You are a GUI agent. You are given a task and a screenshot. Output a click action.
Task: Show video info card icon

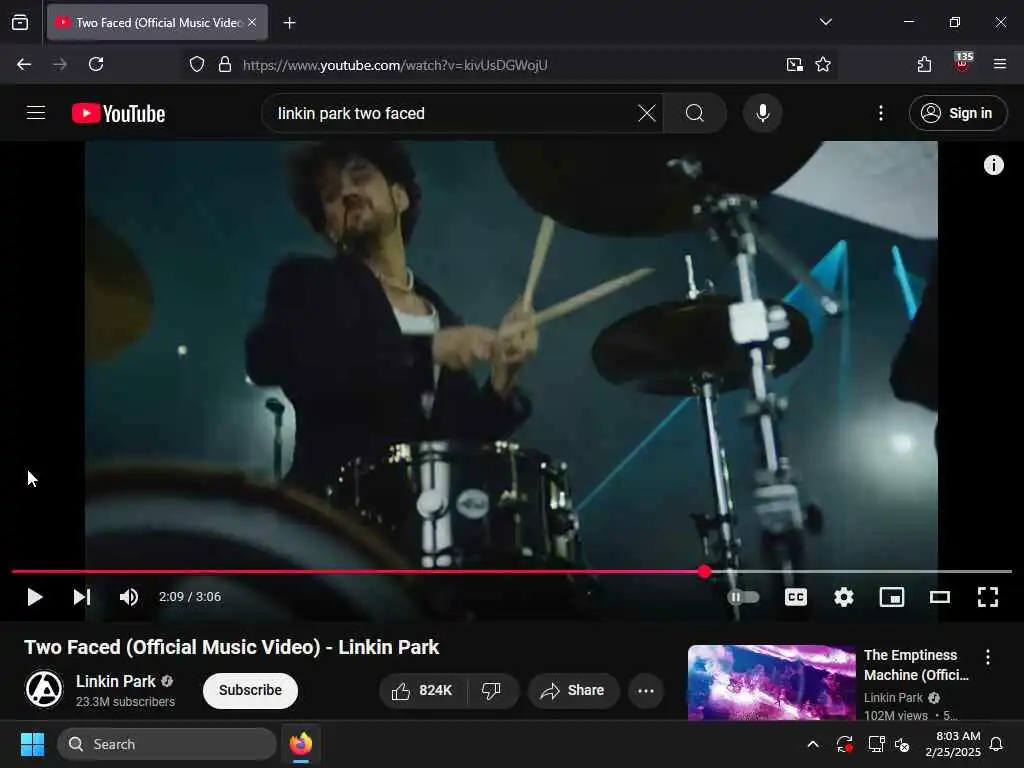[x=993, y=165]
